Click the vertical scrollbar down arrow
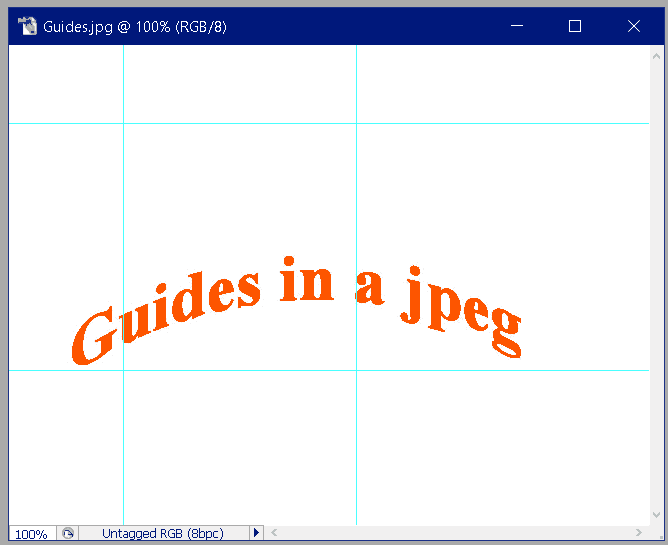Screen dimensions: 668x545 pyautogui.click(x=656, y=515)
